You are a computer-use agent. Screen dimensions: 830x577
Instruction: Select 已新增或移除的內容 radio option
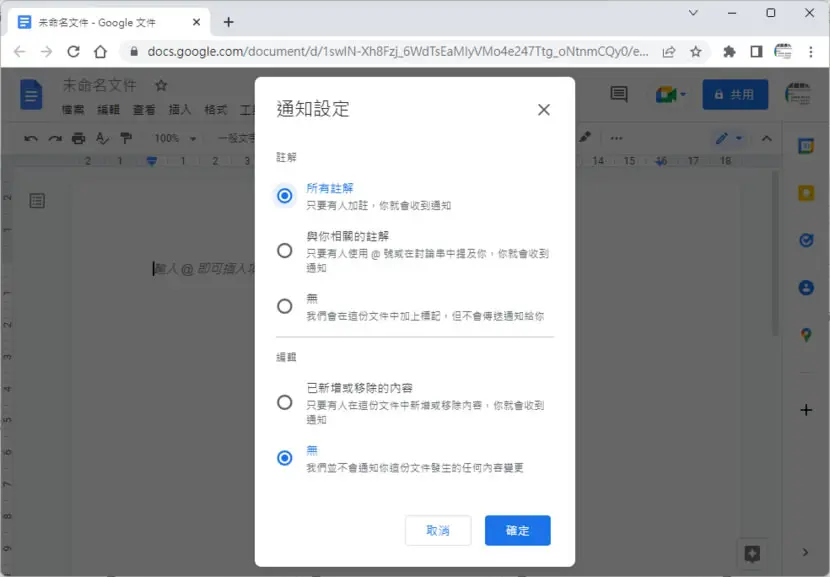(285, 402)
